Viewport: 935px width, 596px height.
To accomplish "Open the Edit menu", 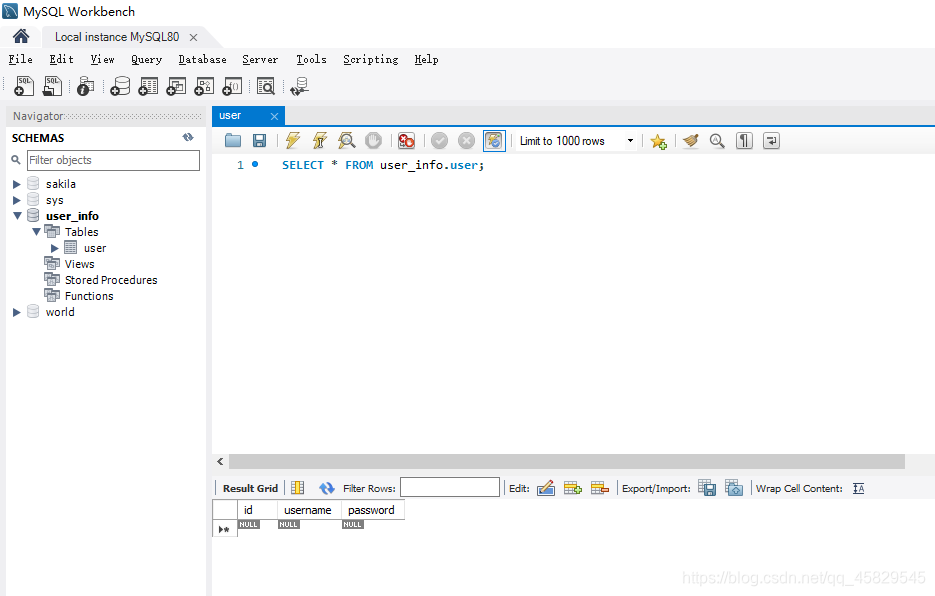I will point(61,59).
